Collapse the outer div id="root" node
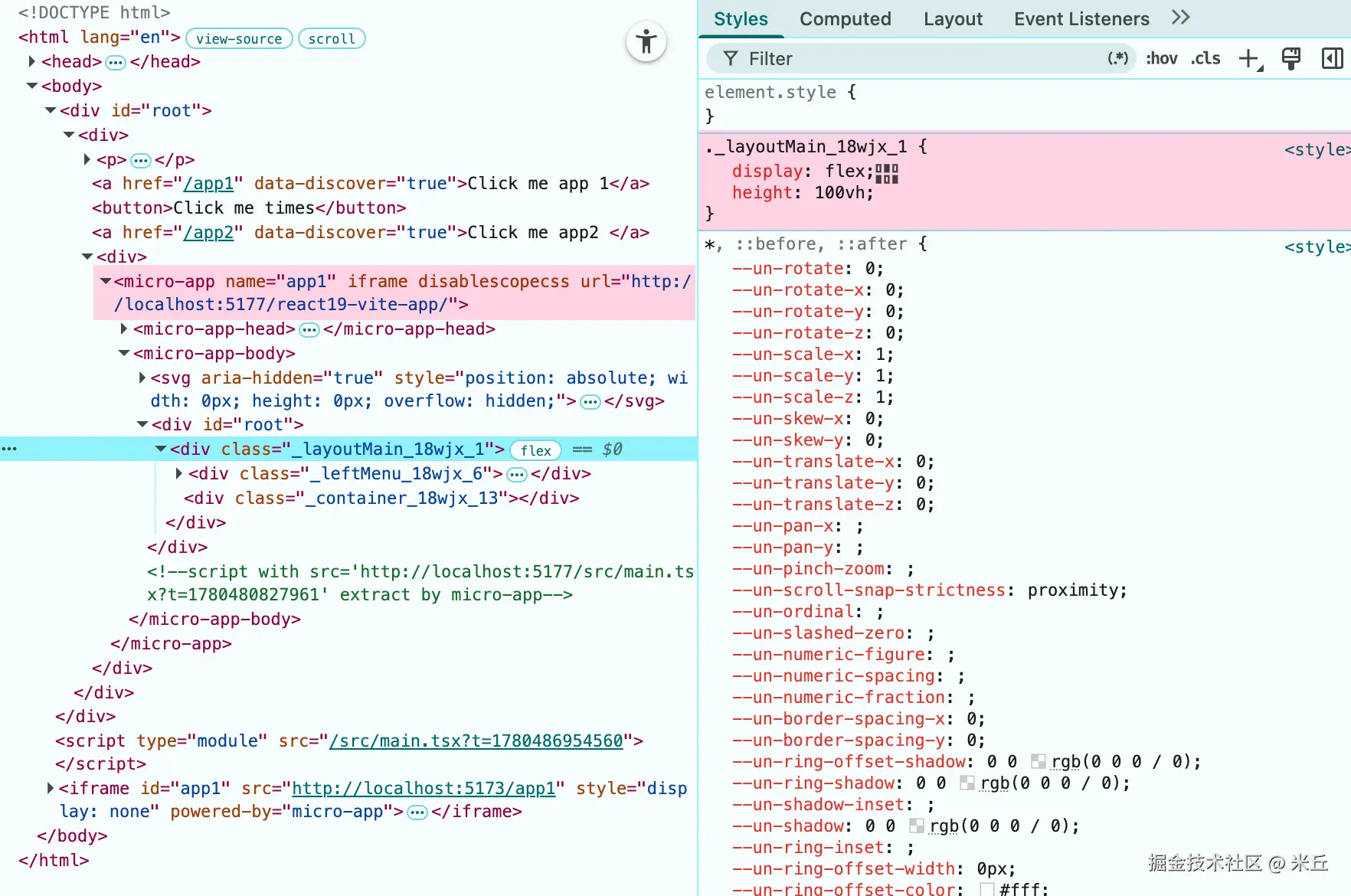This screenshot has width=1351, height=896. [51, 110]
